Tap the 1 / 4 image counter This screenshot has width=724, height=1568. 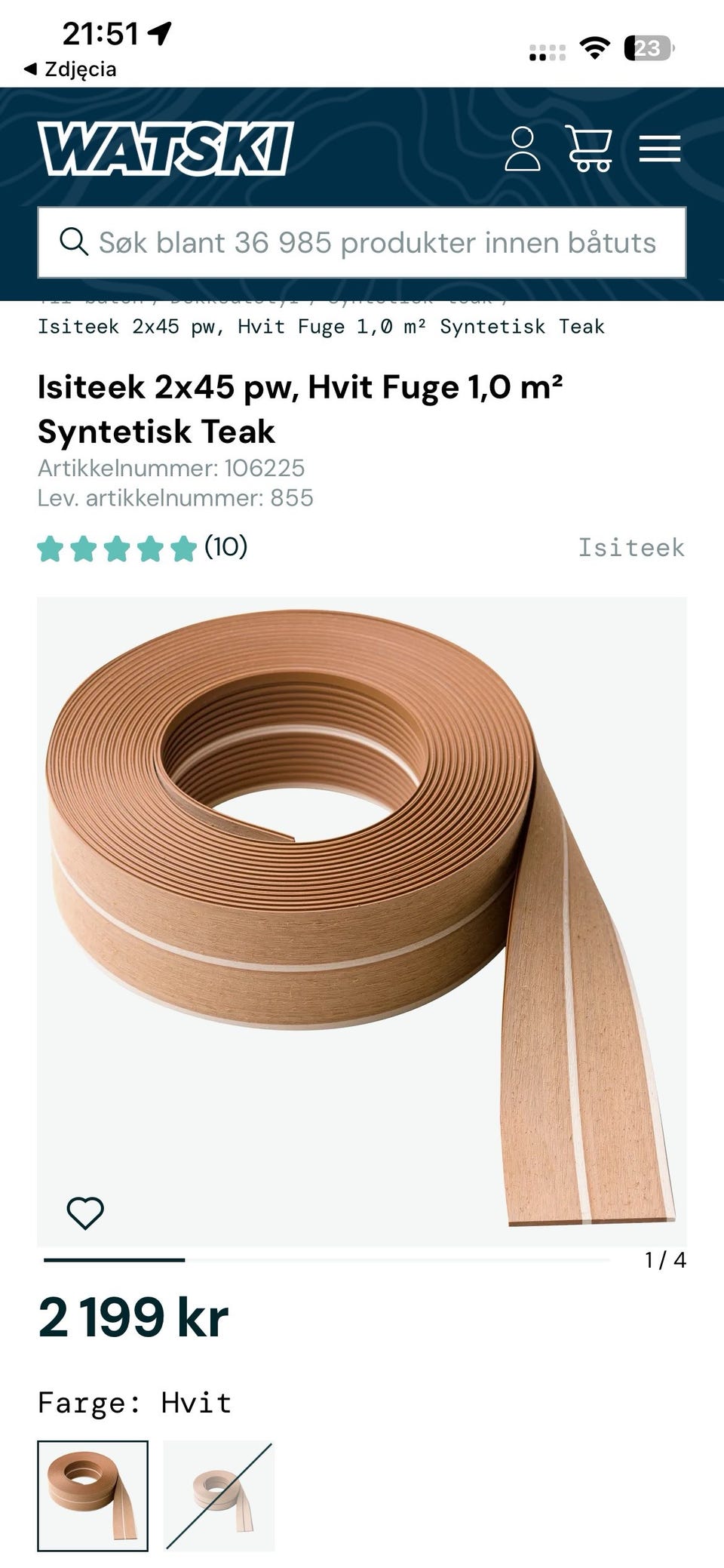pos(665,1260)
